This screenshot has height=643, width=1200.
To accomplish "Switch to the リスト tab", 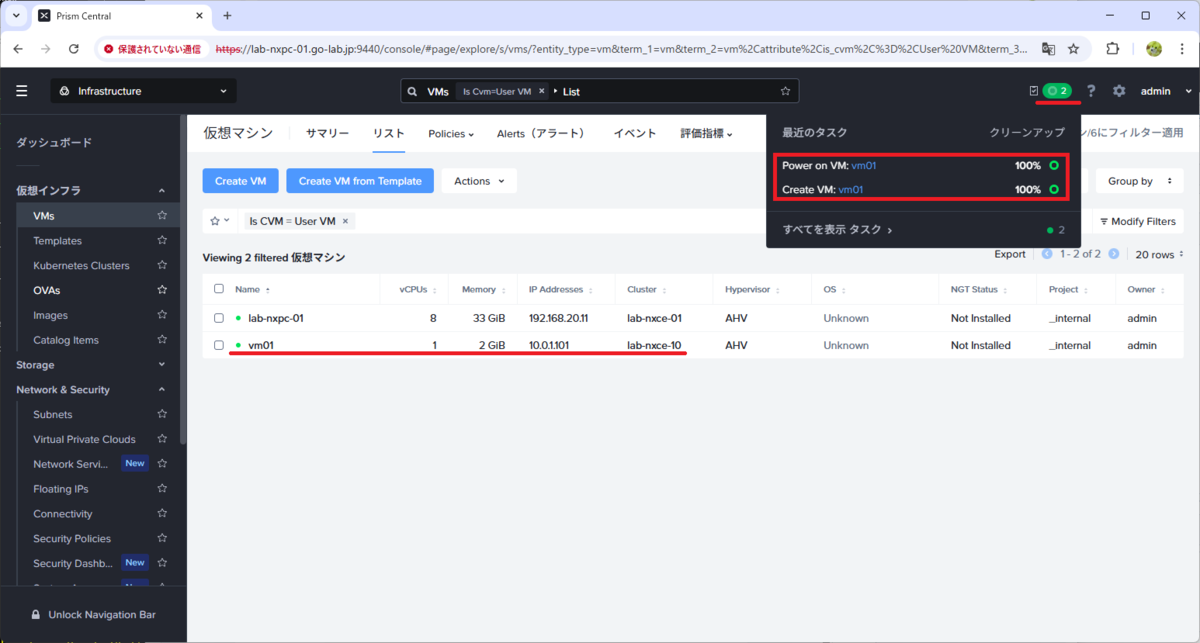I will coord(388,133).
